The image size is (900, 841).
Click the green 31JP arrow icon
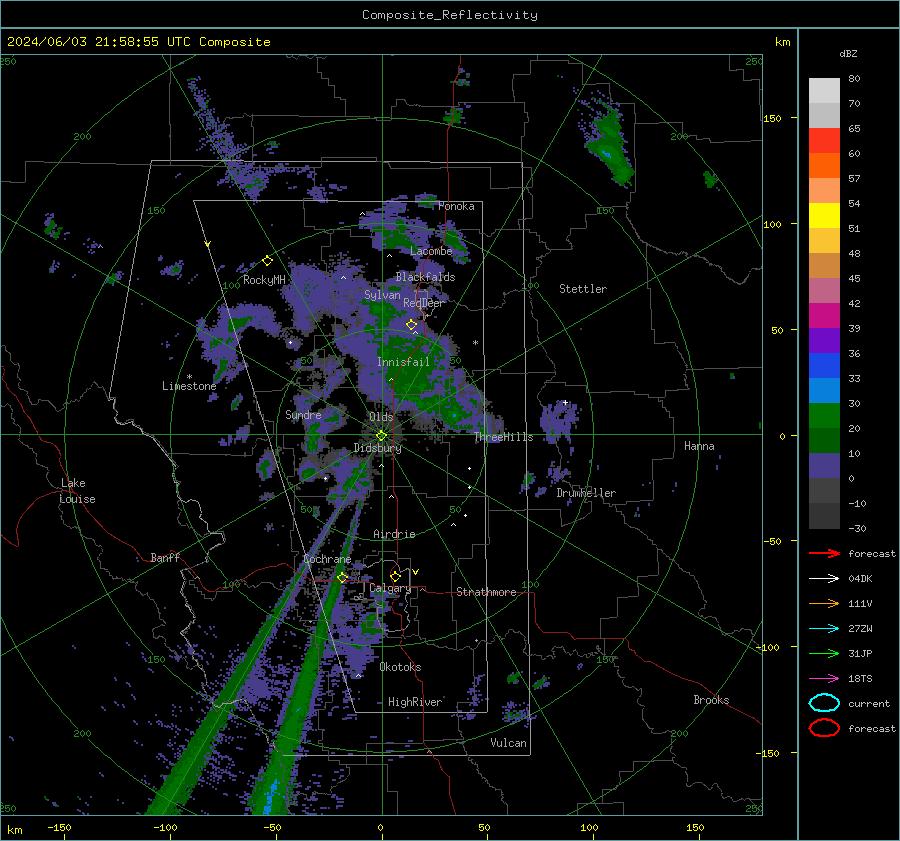[824, 653]
